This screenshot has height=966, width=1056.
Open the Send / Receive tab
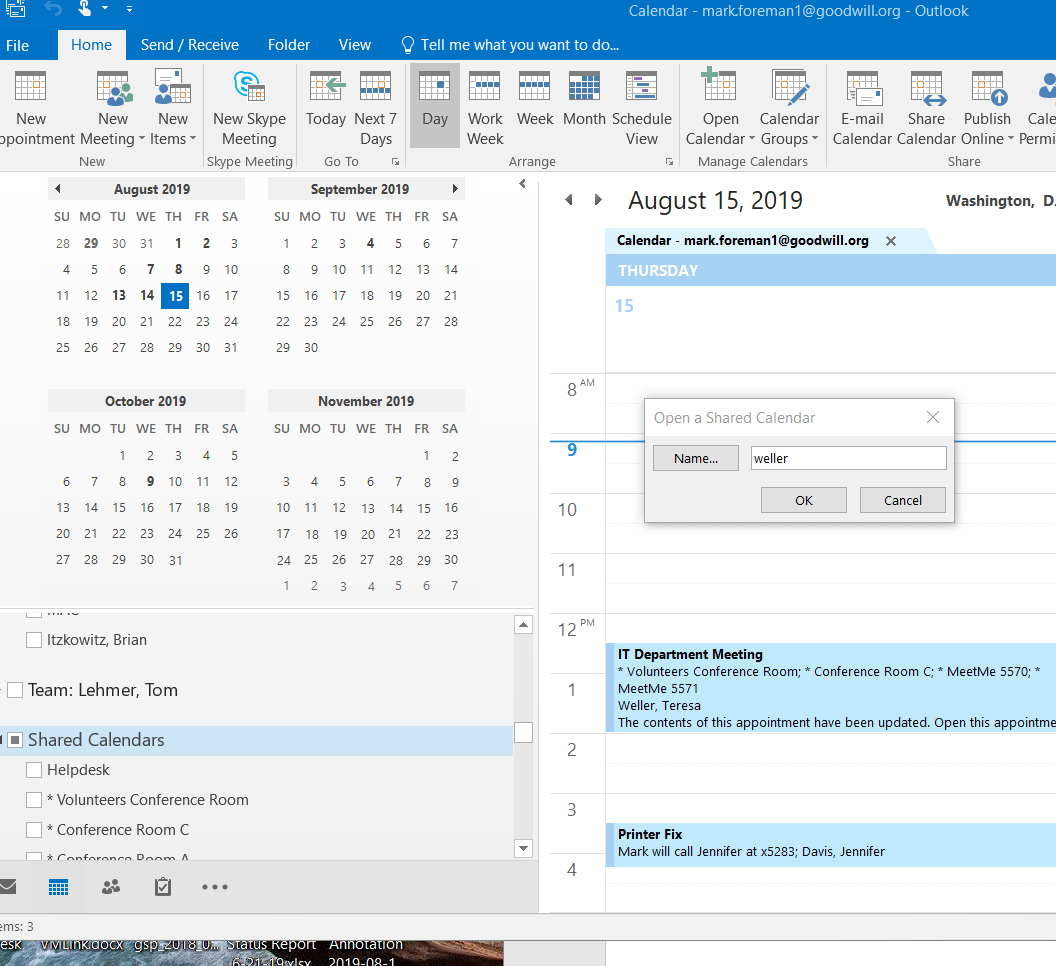point(190,45)
